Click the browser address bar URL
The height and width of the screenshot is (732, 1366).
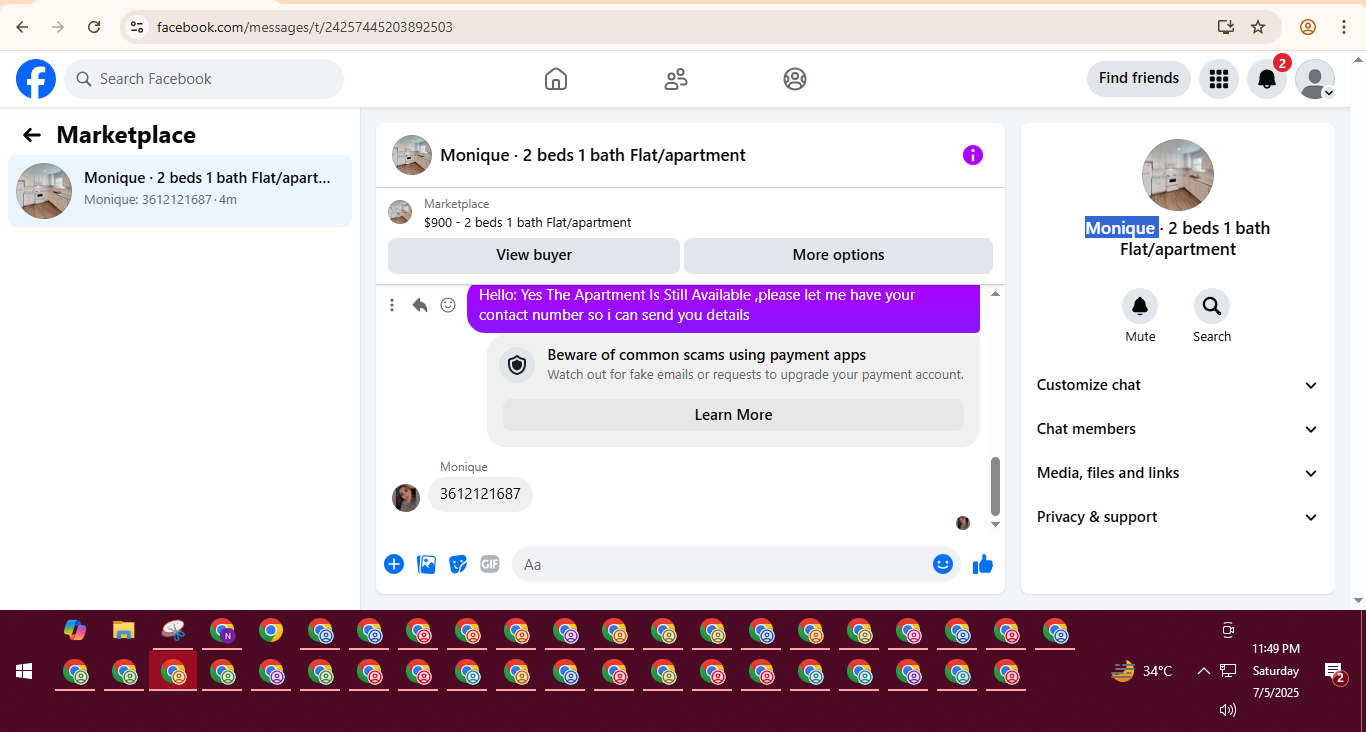coord(305,27)
